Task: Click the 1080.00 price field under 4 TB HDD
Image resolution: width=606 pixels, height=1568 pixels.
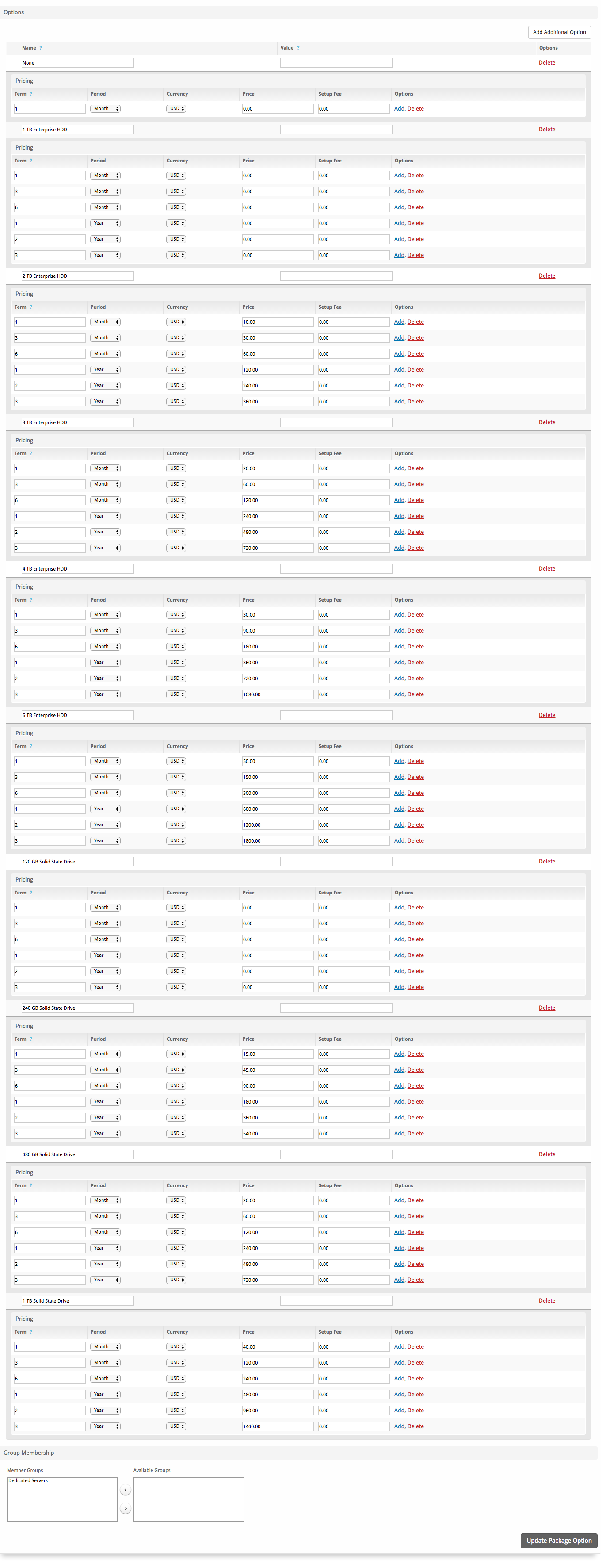Action: (x=278, y=694)
